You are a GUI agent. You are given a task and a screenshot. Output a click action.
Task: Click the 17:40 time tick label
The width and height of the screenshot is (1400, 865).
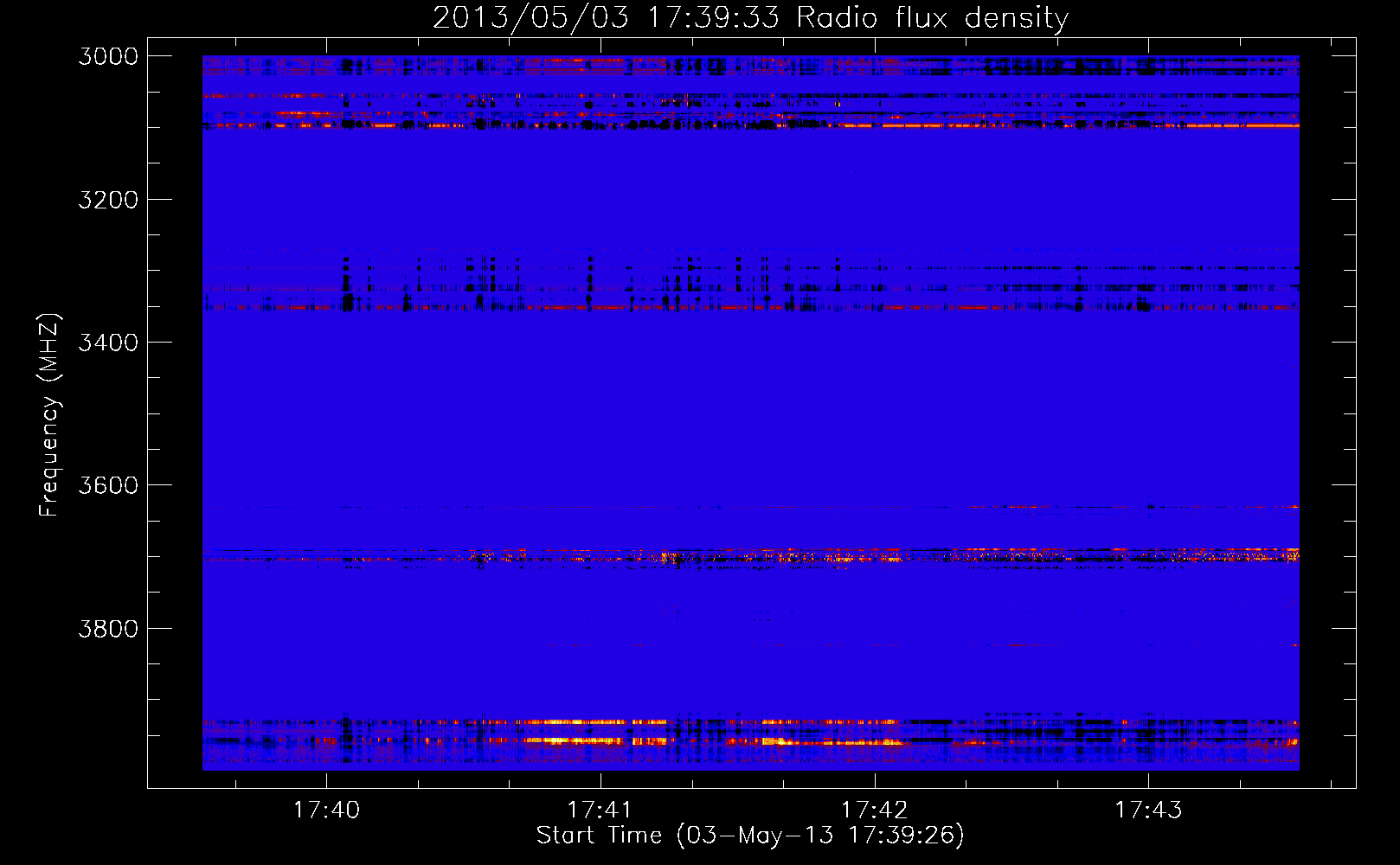pyautogui.click(x=326, y=811)
